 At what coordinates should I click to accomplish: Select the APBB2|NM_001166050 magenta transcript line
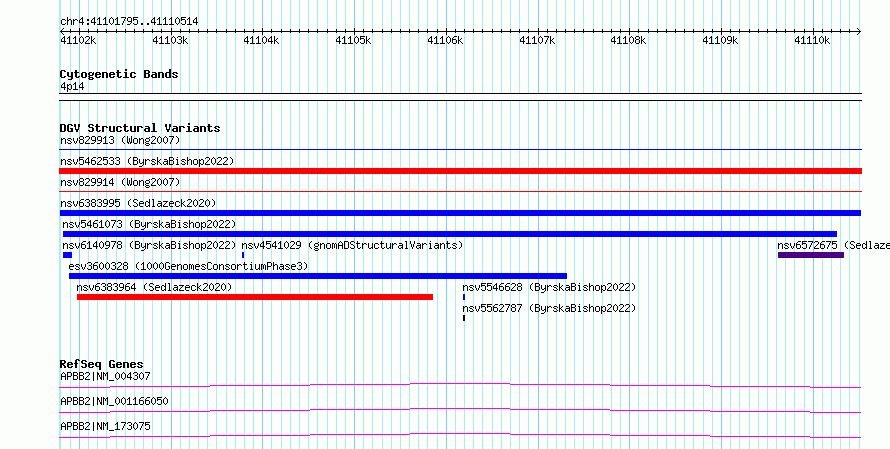click(460, 410)
